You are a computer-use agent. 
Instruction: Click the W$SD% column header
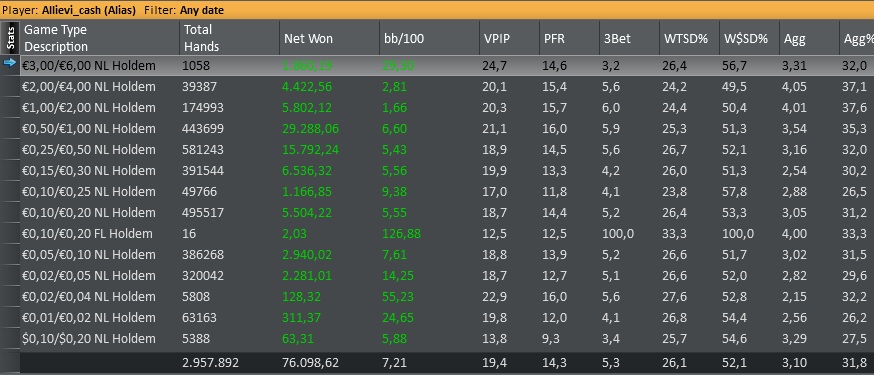(749, 38)
